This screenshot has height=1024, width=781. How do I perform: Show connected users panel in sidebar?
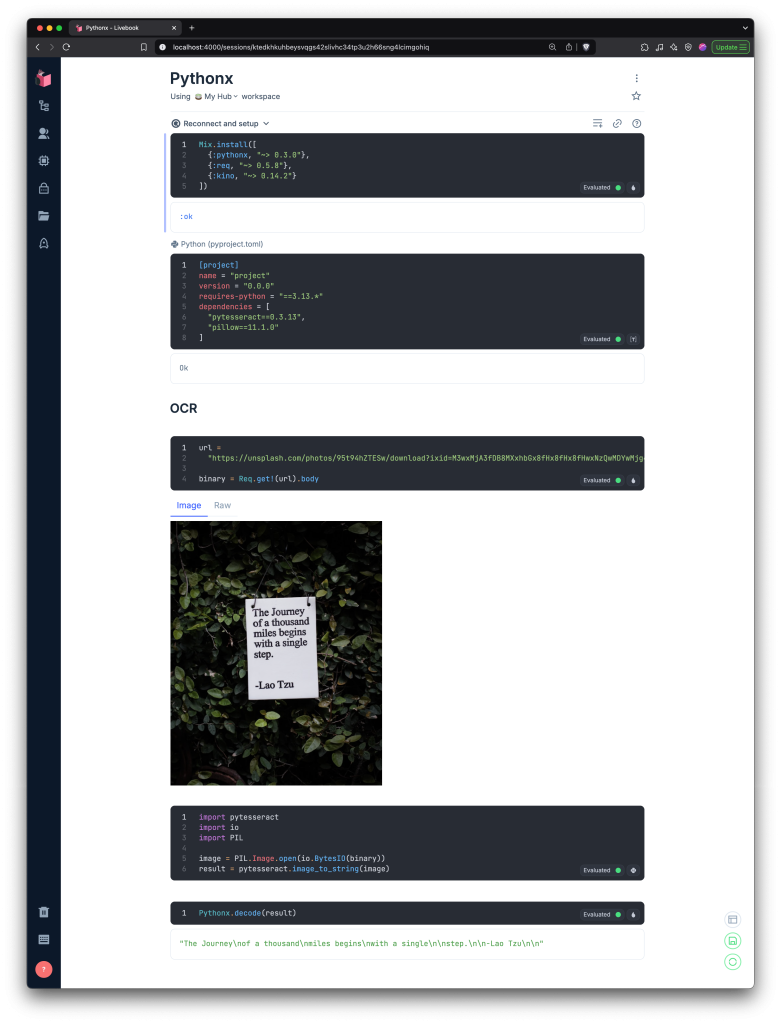click(x=44, y=133)
